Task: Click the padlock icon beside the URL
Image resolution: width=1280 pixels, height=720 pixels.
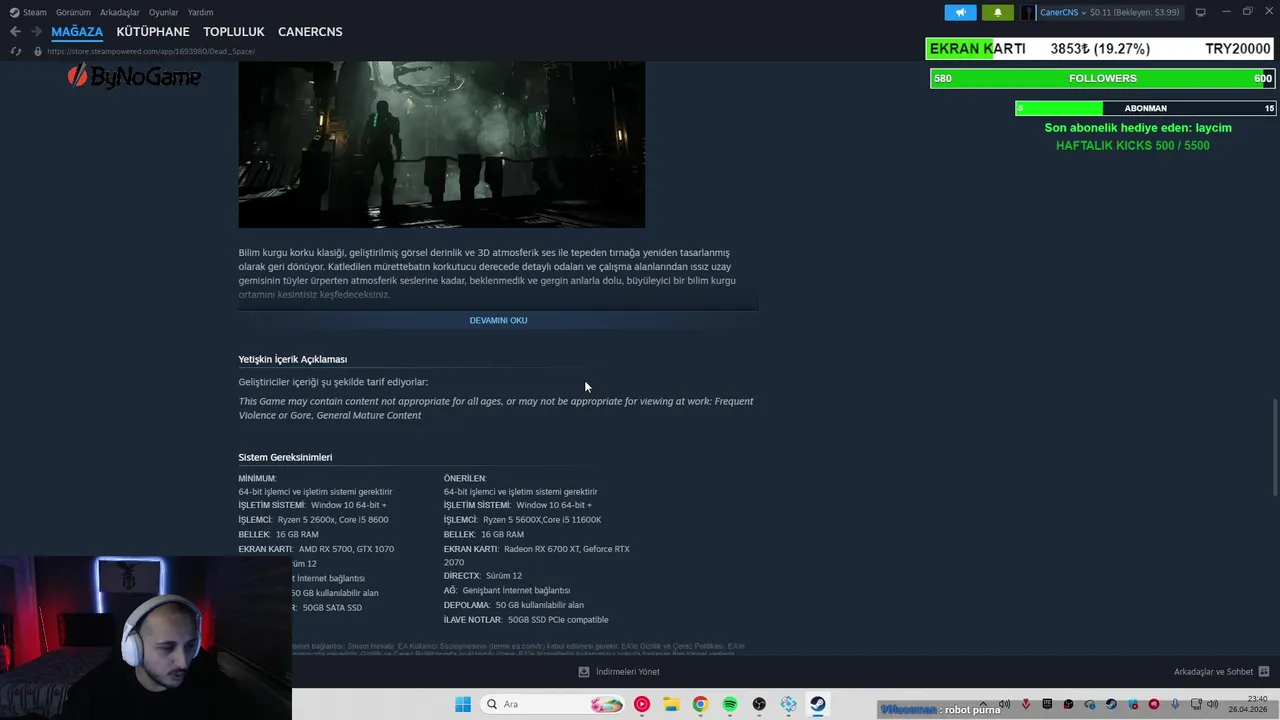Action: pos(38,51)
